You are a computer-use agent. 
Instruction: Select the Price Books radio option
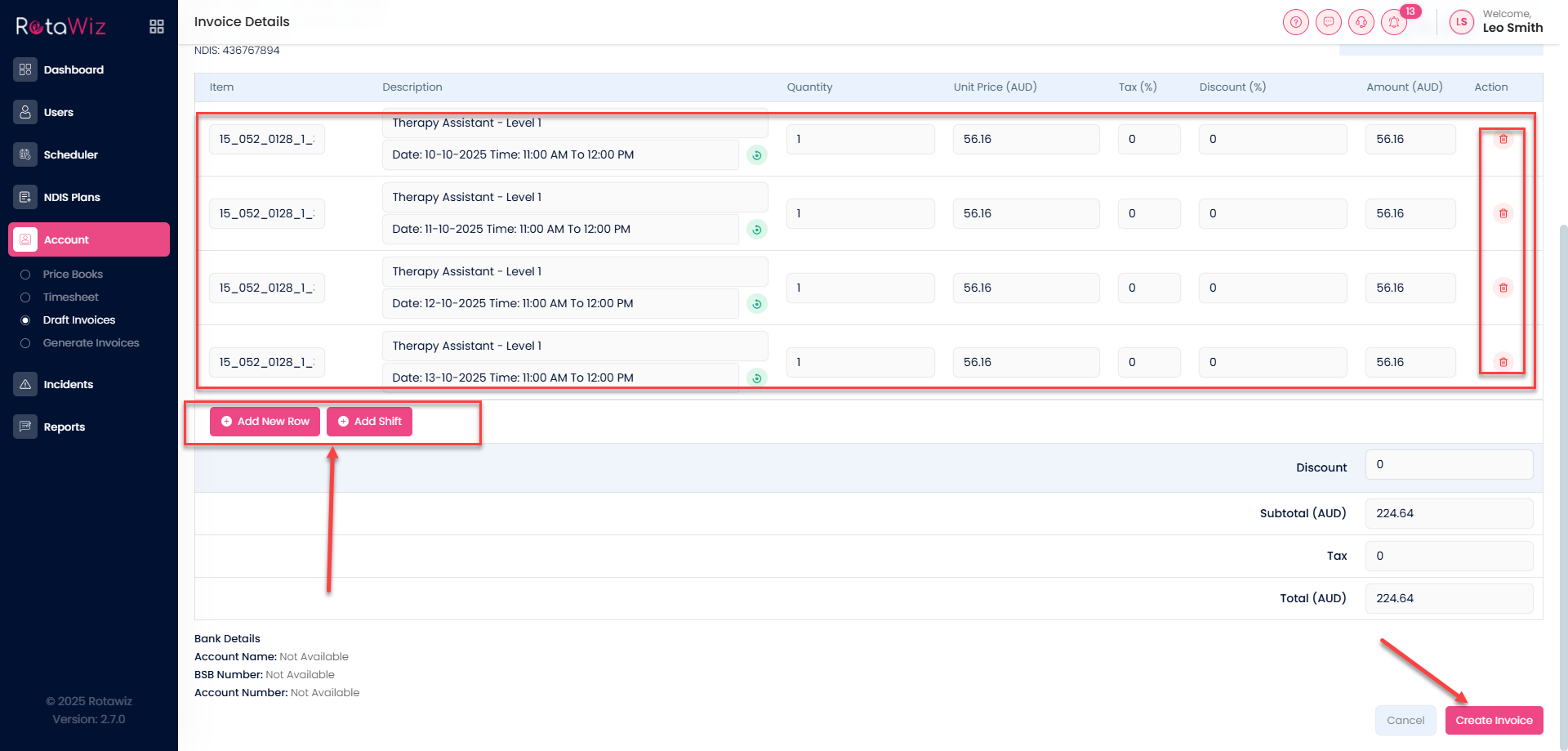pyautogui.click(x=25, y=275)
